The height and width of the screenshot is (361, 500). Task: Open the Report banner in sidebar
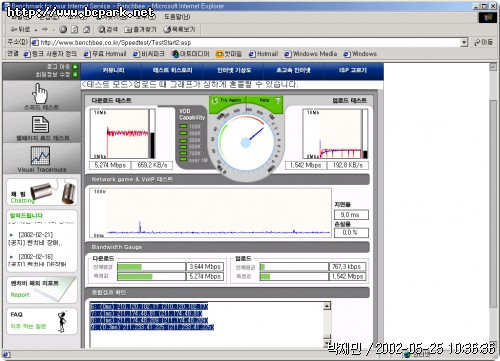click(x=42, y=290)
